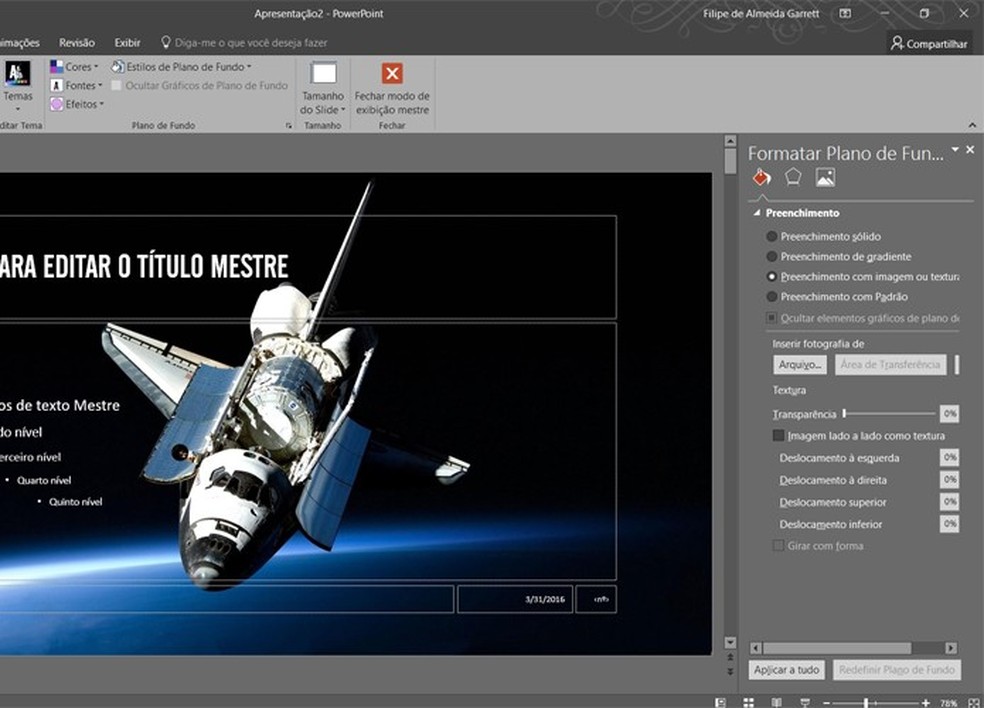Choose Preenchimento de gradiente option
Screen dimensions: 984x708
click(772, 256)
